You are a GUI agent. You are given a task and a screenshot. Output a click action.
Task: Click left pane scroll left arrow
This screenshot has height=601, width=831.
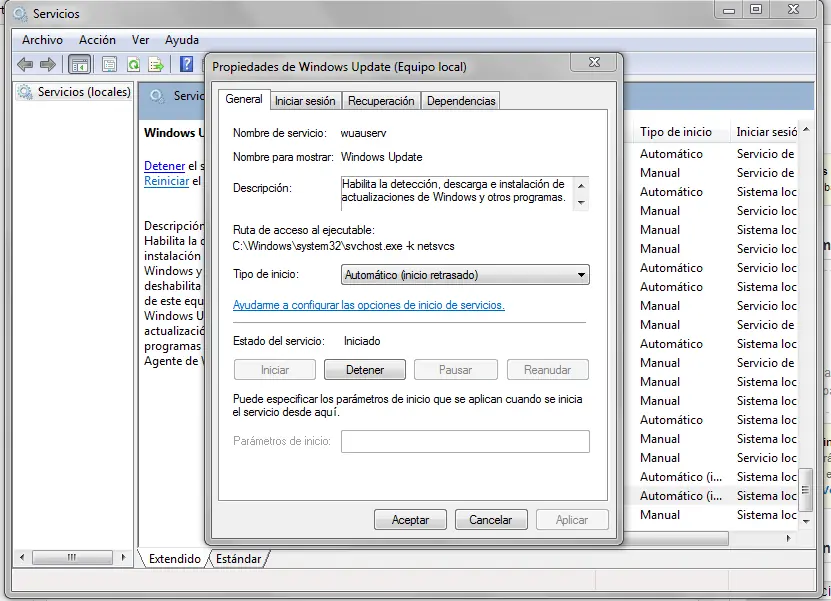pos(22,557)
